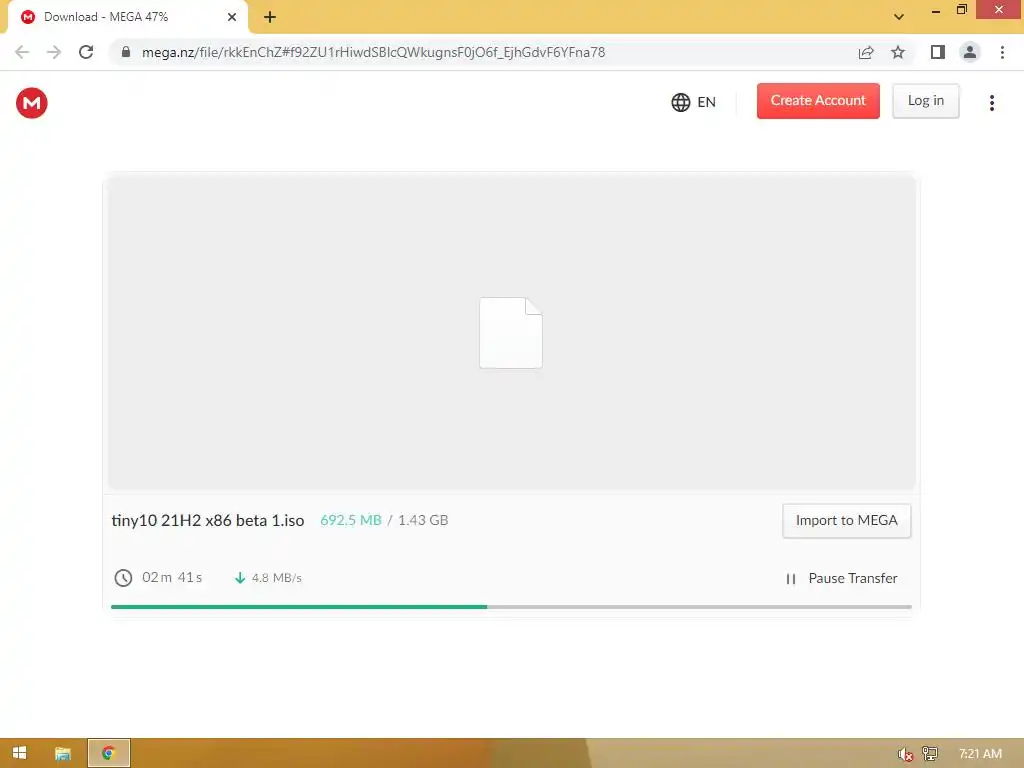Pause the file transfer

click(x=842, y=579)
